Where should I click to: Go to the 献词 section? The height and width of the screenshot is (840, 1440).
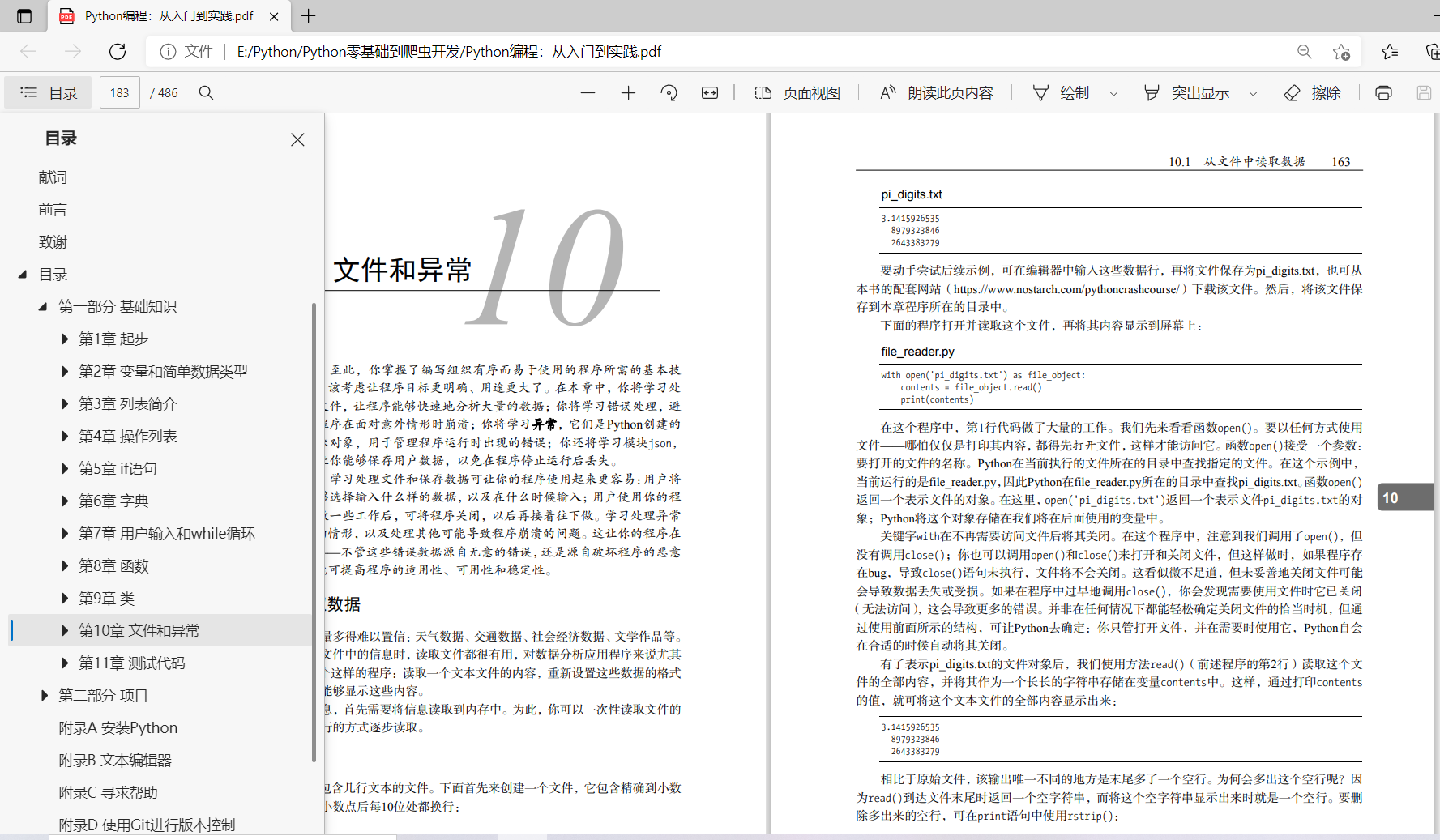[x=53, y=177]
